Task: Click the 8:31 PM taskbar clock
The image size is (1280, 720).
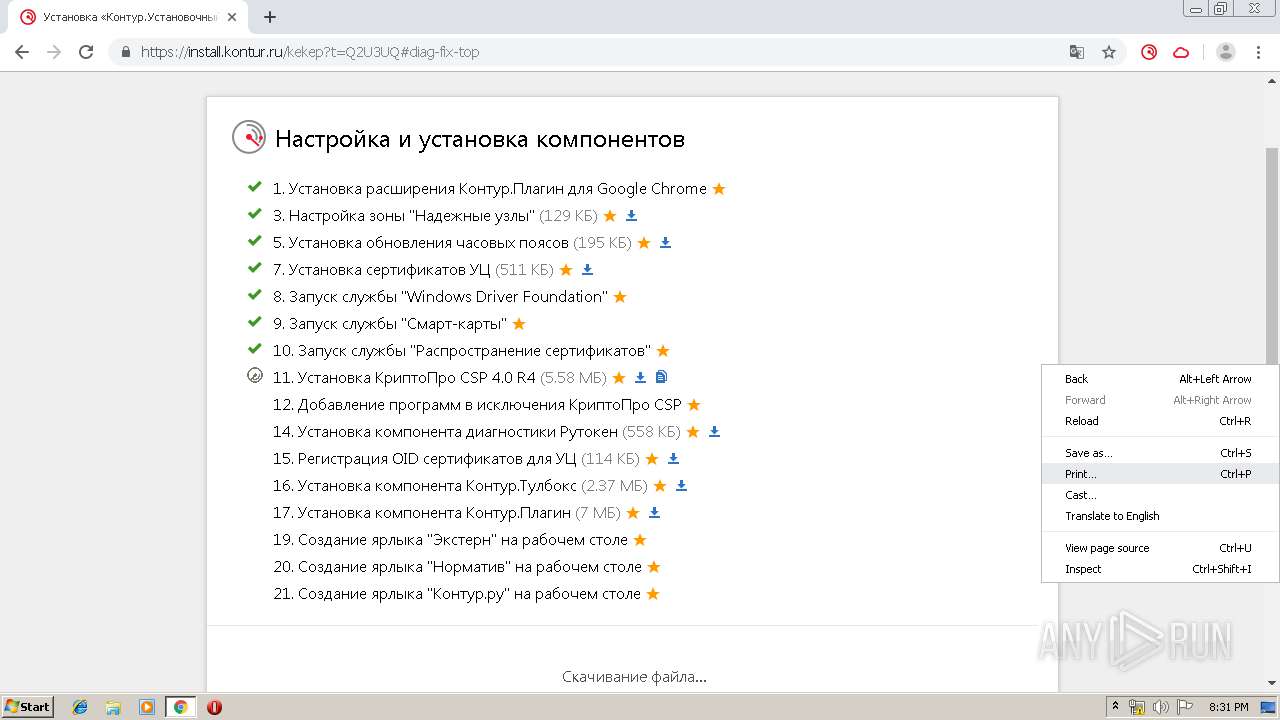Action: tap(1228, 707)
